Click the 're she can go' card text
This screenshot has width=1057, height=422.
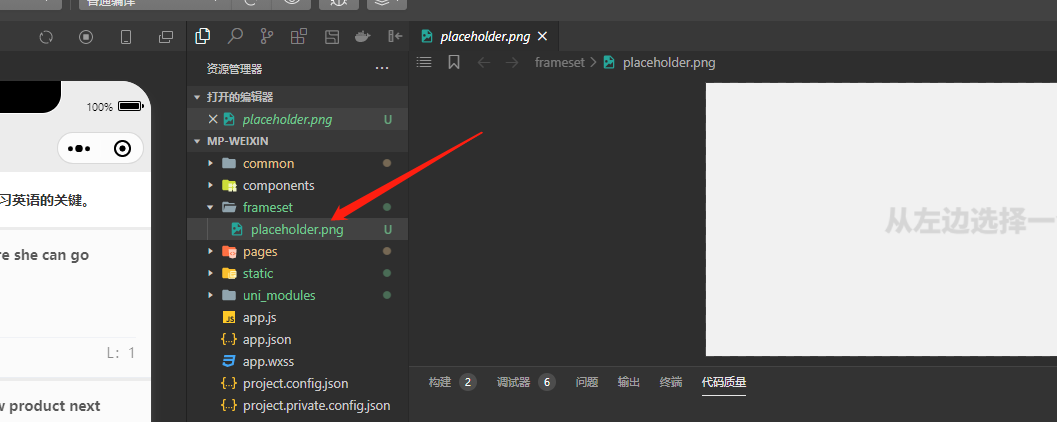(x=44, y=255)
